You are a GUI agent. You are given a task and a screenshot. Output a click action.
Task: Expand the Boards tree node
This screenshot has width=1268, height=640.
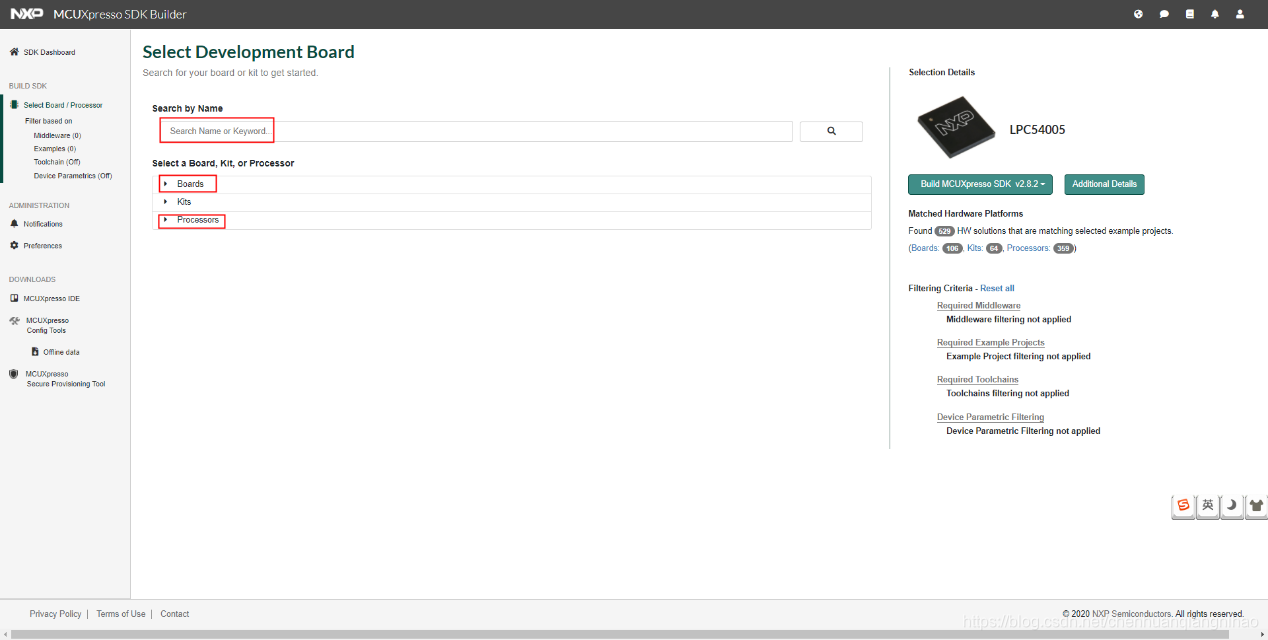(166, 184)
